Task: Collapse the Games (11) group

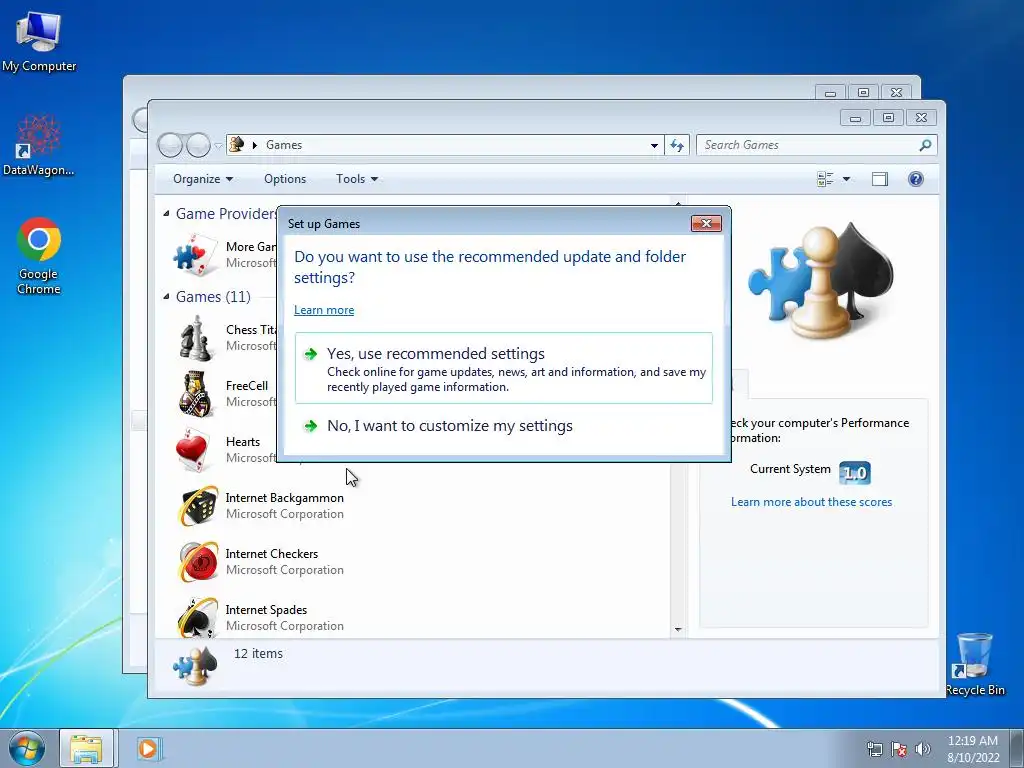Action: tap(166, 296)
